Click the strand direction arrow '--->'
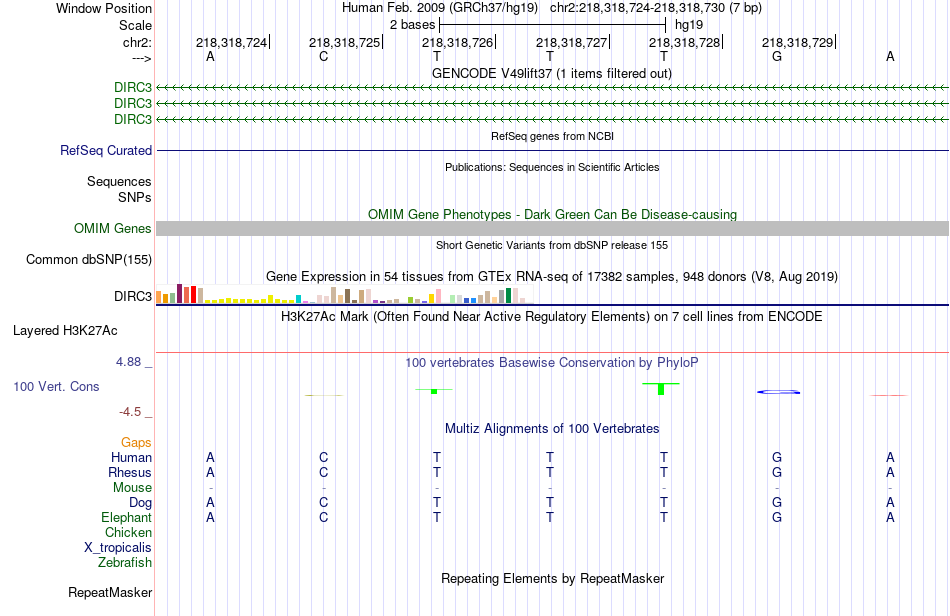 click(141, 58)
